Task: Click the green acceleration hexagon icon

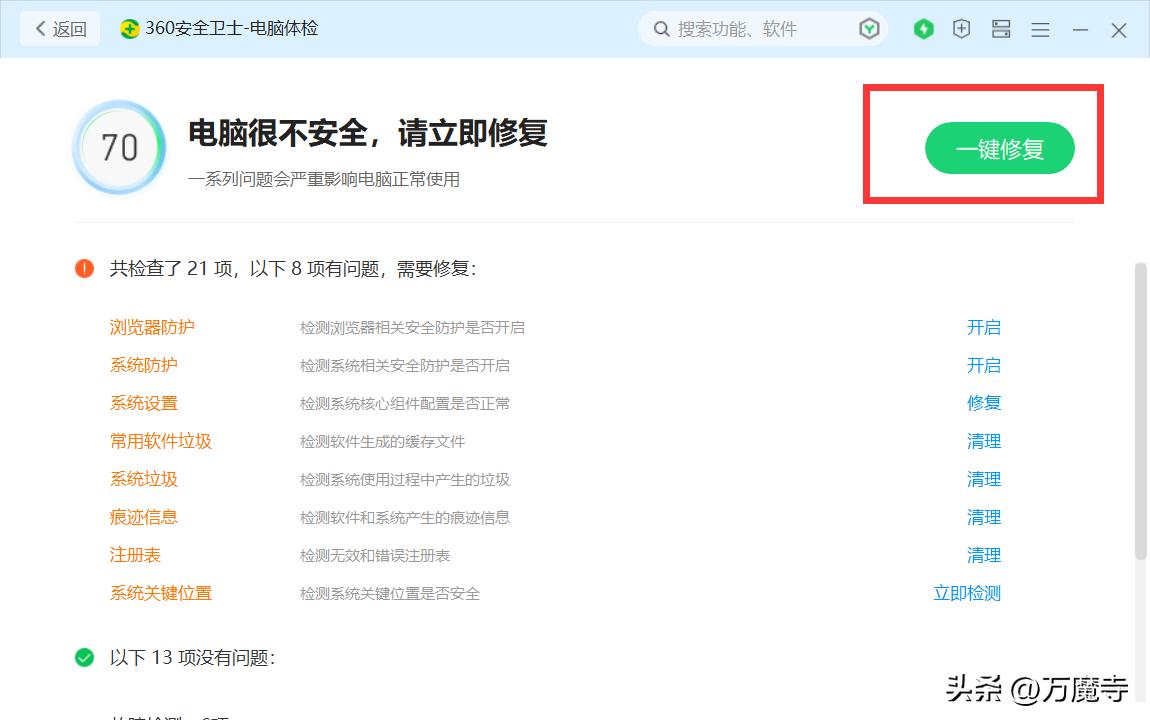Action: pos(922,29)
